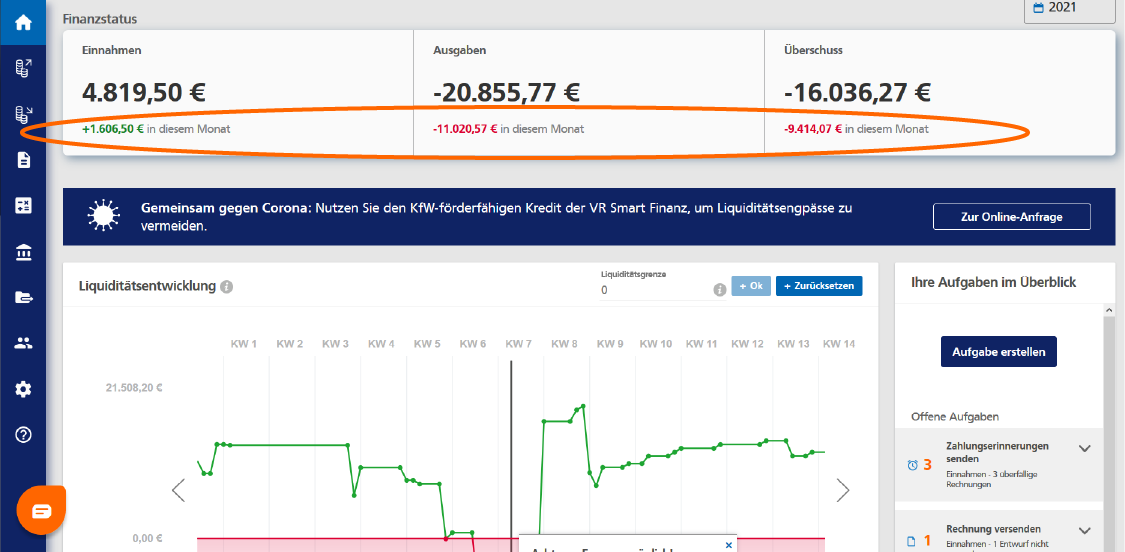Open the contacts people icon in sidebar
The image size is (1125, 552).
23,343
